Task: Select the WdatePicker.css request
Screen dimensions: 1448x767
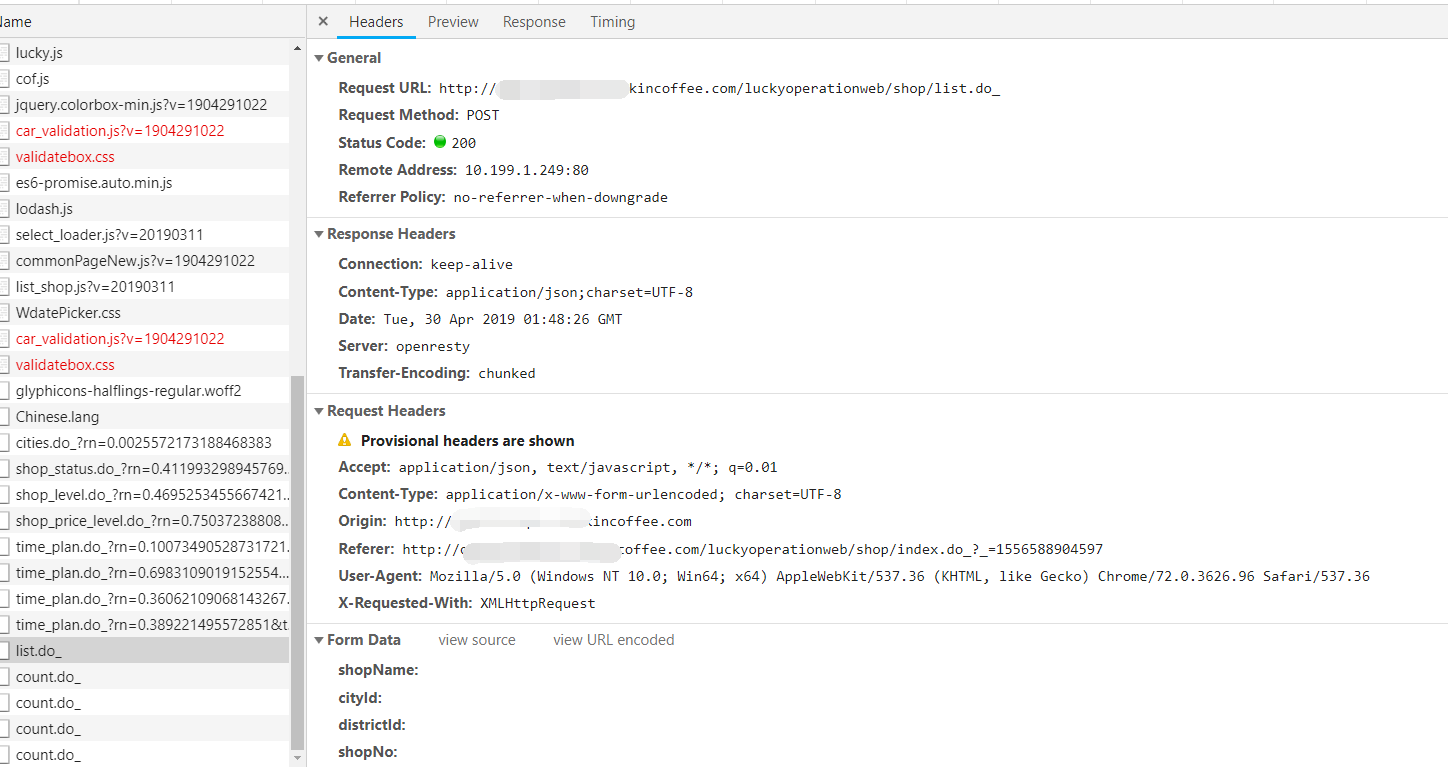Action: click(x=144, y=312)
